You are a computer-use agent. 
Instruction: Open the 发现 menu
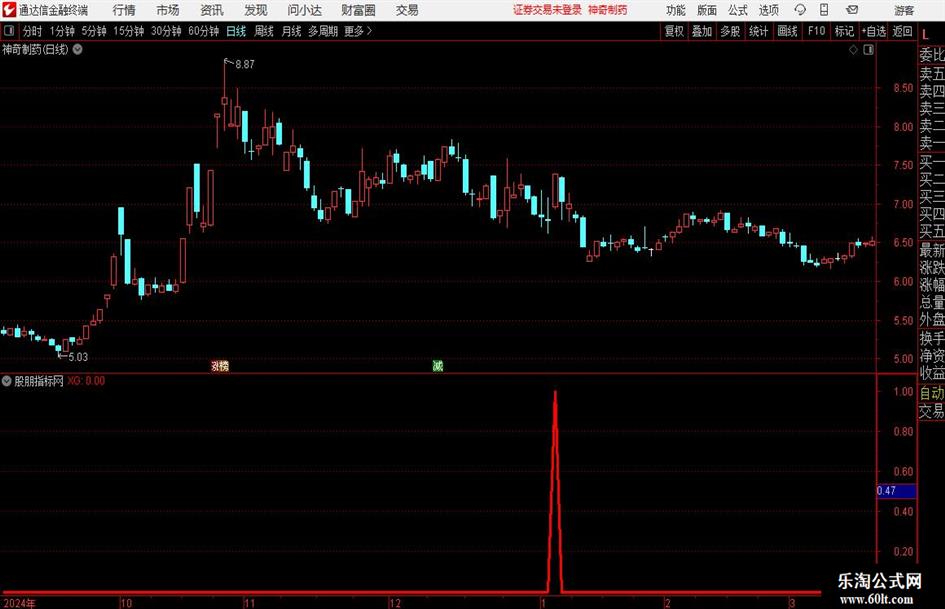pos(256,10)
